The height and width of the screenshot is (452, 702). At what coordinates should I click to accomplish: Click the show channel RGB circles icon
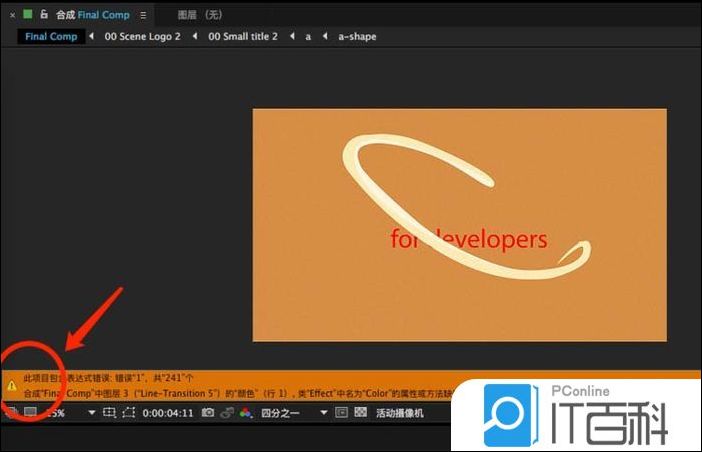pos(244,412)
